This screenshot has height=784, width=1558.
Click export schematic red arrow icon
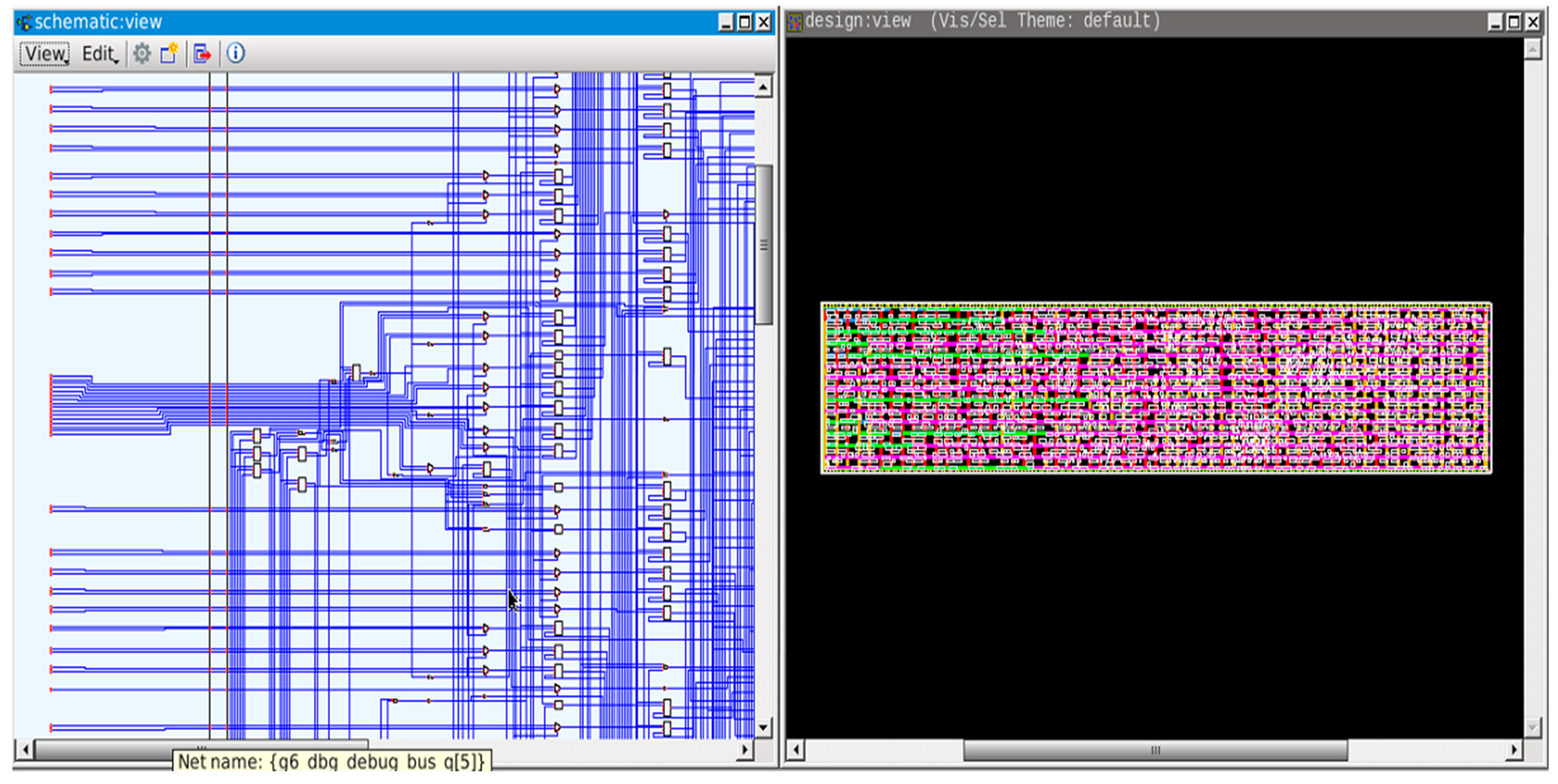click(203, 54)
